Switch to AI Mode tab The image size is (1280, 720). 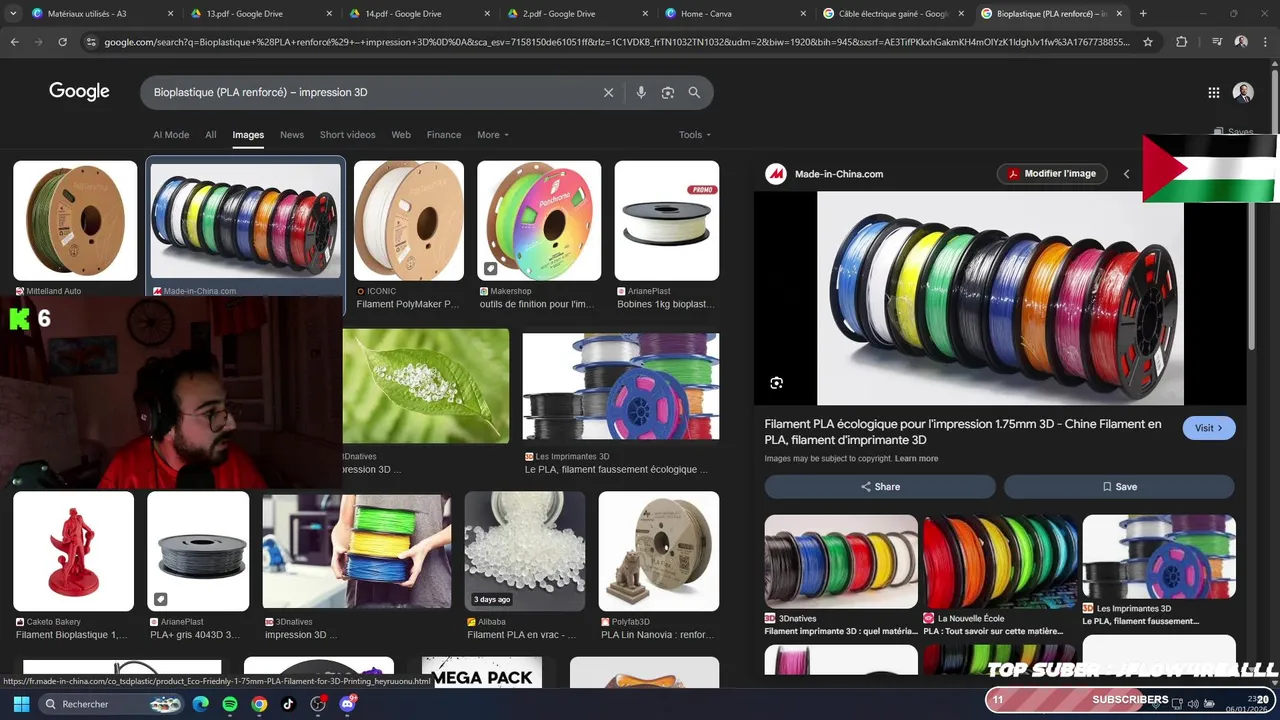[171, 135]
